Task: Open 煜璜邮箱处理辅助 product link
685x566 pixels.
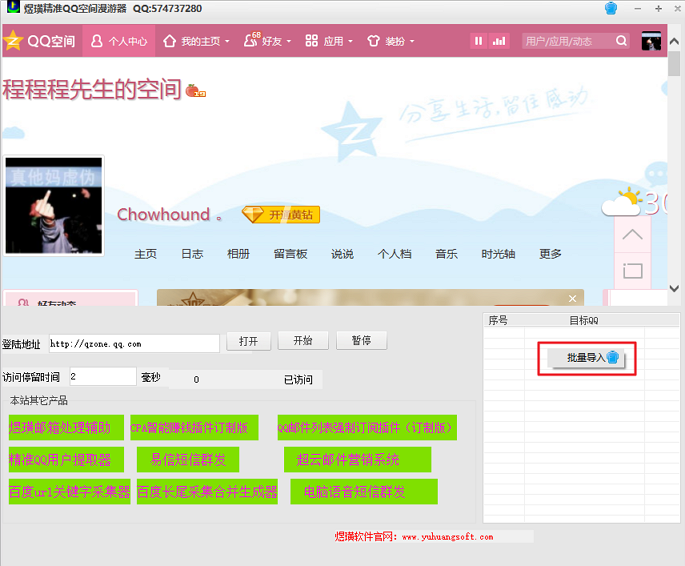Action: (x=66, y=428)
